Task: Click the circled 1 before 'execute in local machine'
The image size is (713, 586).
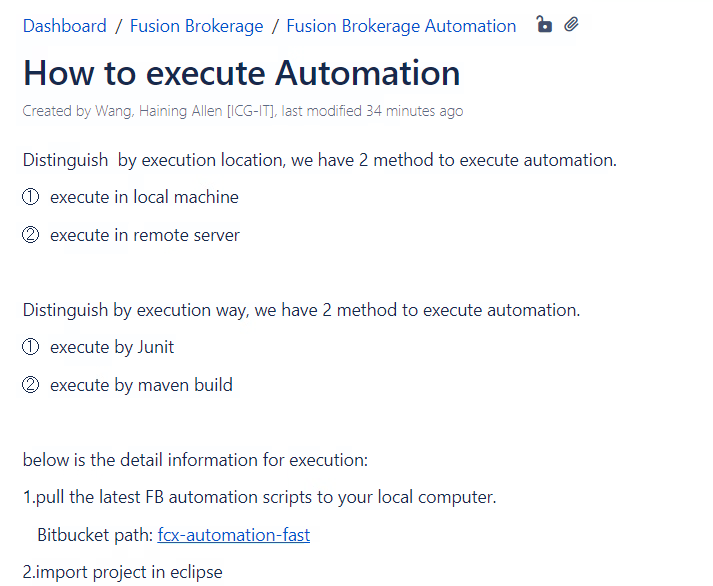Action: click(x=30, y=197)
